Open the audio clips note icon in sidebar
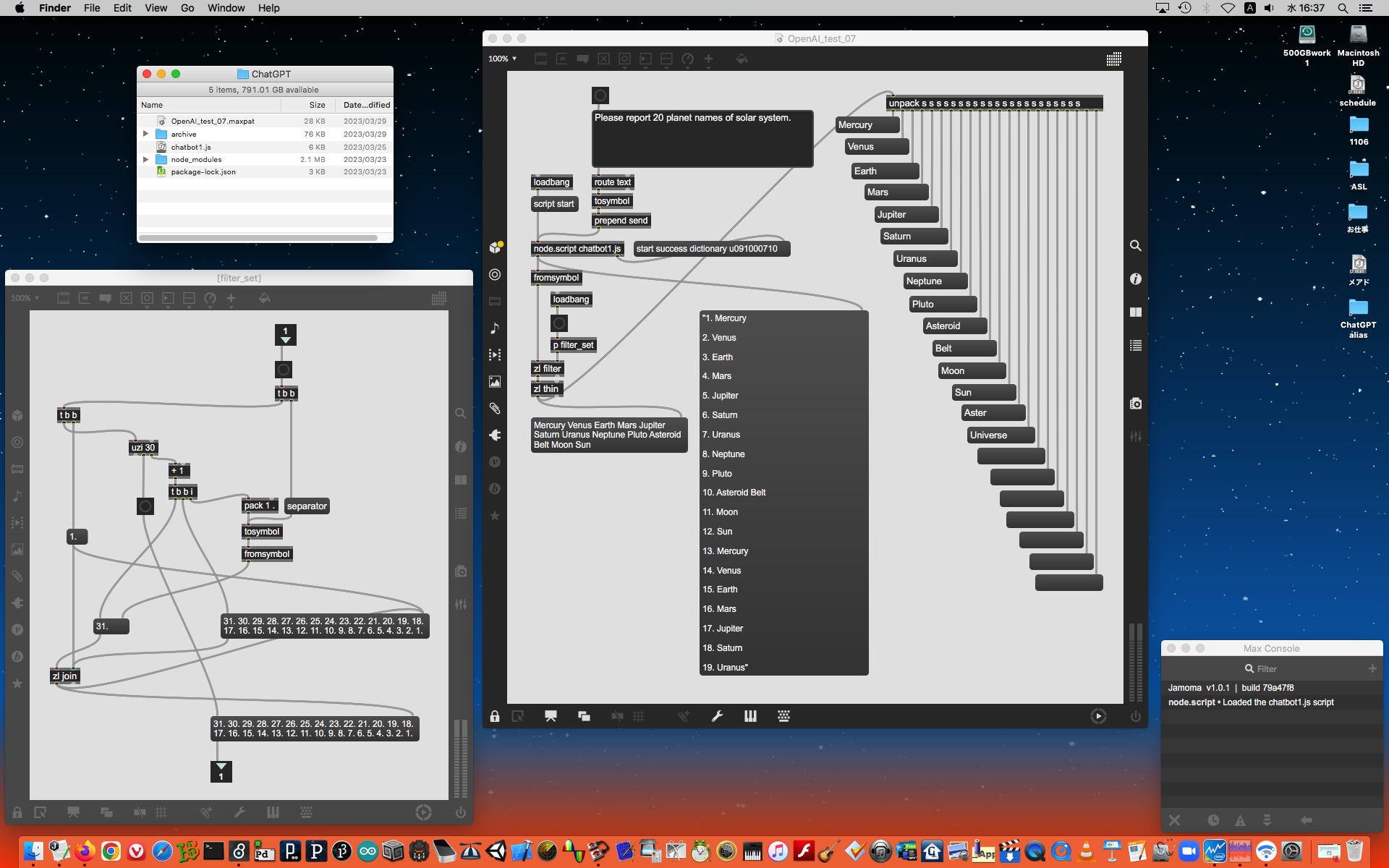Image resolution: width=1389 pixels, height=868 pixels. (x=495, y=328)
